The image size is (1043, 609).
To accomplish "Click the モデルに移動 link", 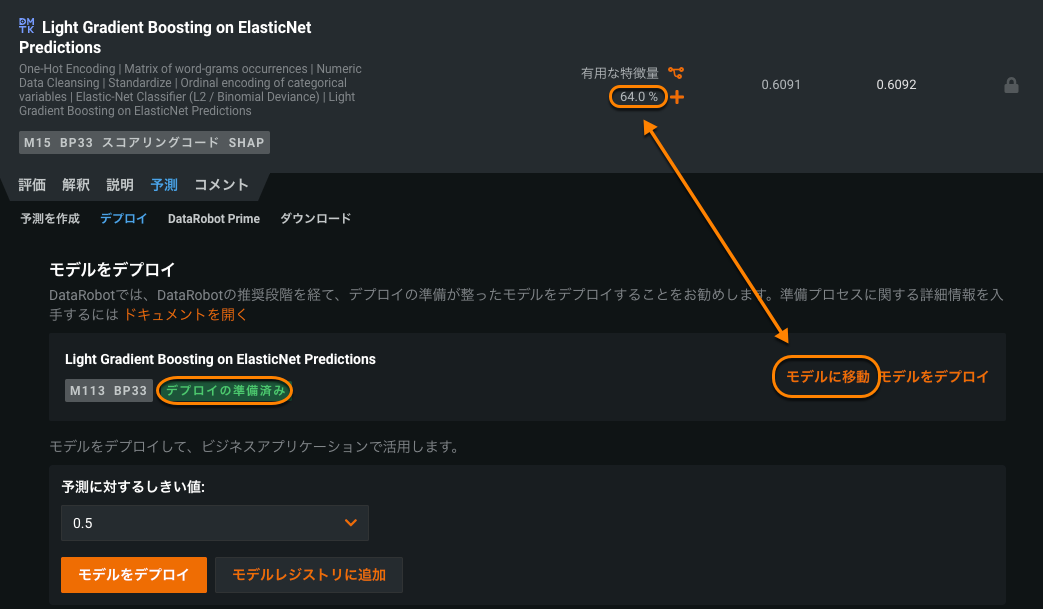I will 827,377.
